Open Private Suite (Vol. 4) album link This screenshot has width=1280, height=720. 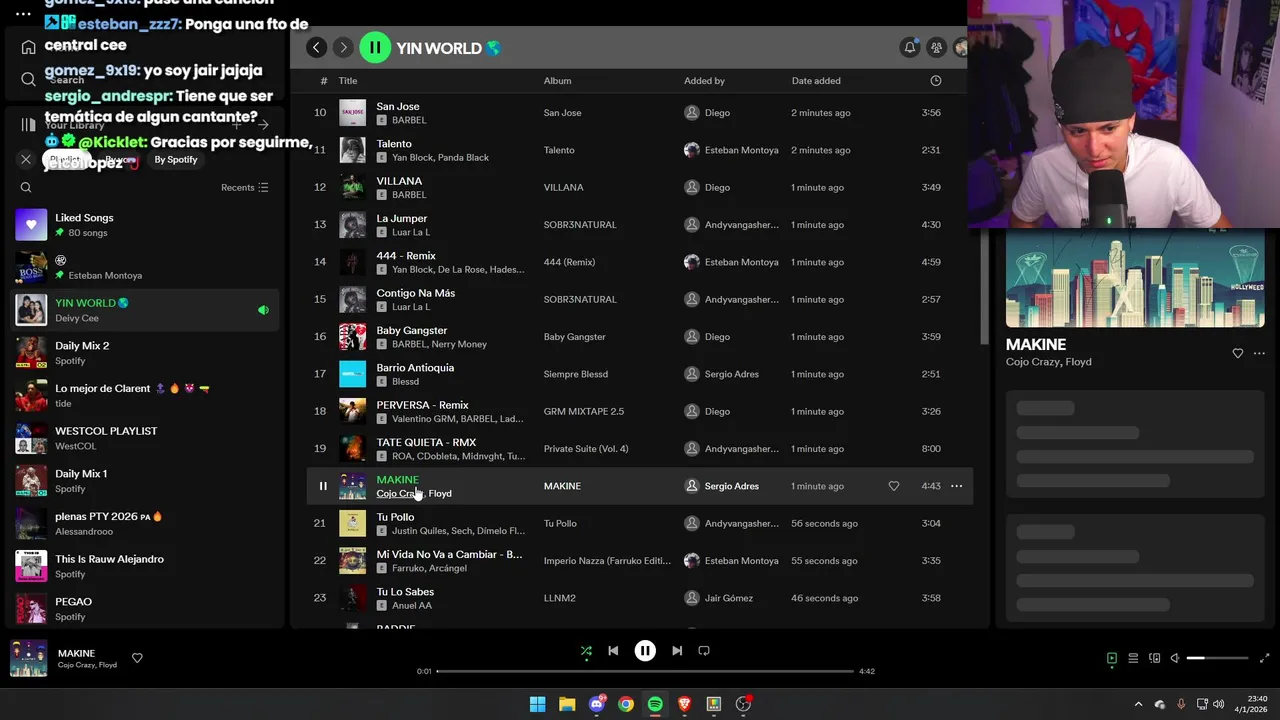586,449
